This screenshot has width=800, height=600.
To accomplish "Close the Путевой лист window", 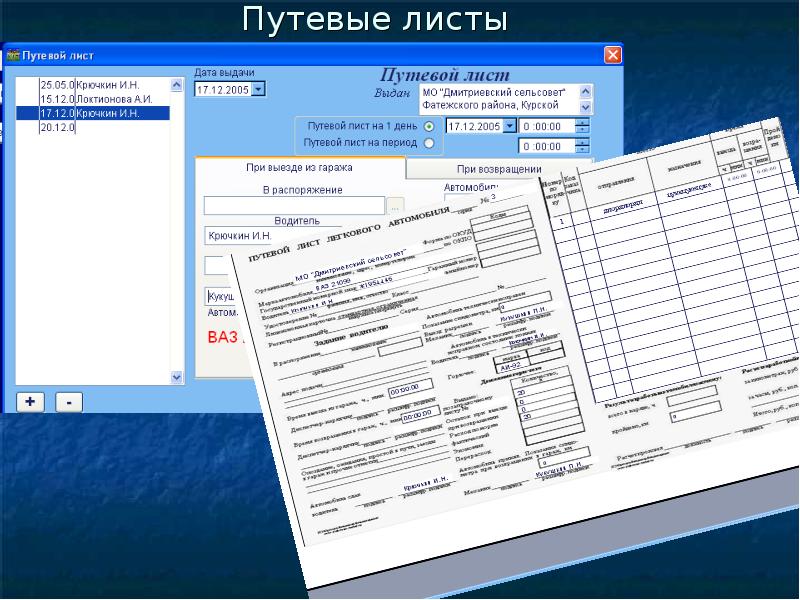I will pyautogui.click(x=613, y=55).
